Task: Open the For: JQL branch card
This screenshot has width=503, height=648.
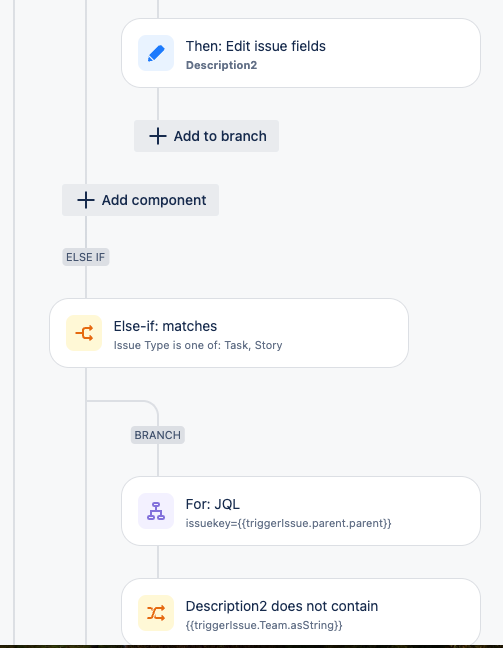Action: pos(301,511)
